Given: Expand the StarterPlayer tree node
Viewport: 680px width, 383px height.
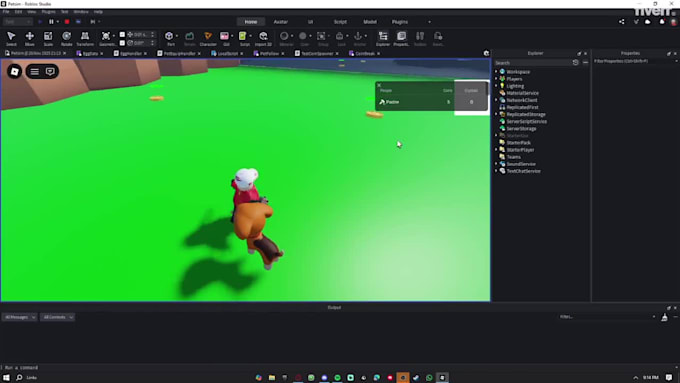Looking at the screenshot, I should pos(496,150).
